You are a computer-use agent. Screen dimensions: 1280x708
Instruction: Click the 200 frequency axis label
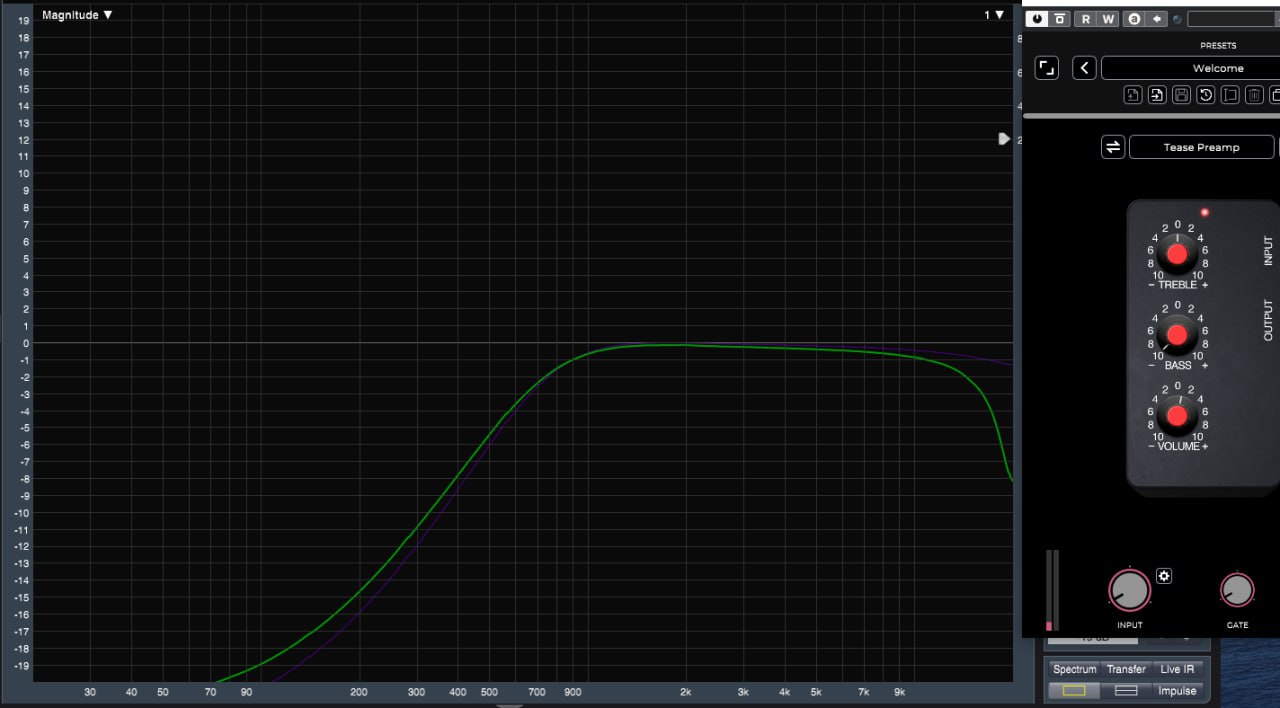pos(359,692)
